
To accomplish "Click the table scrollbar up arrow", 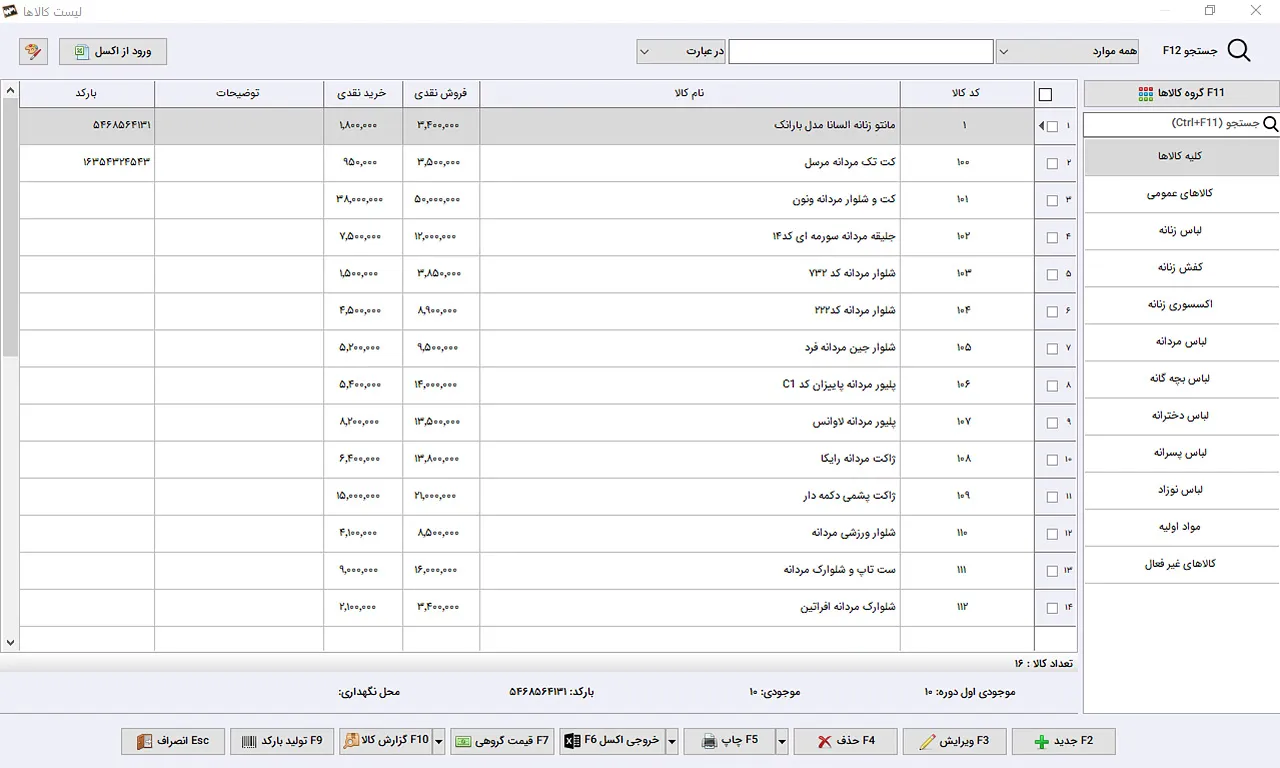I will pyautogui.click(x=10, y=91).
